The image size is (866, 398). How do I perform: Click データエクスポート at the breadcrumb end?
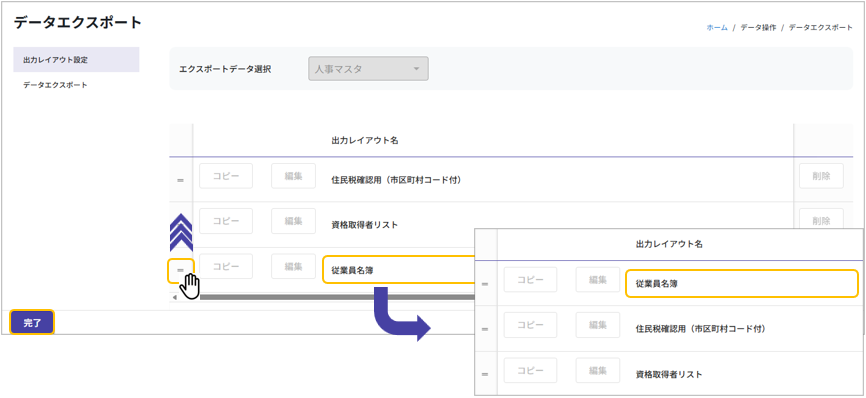[x=821, y=27]
